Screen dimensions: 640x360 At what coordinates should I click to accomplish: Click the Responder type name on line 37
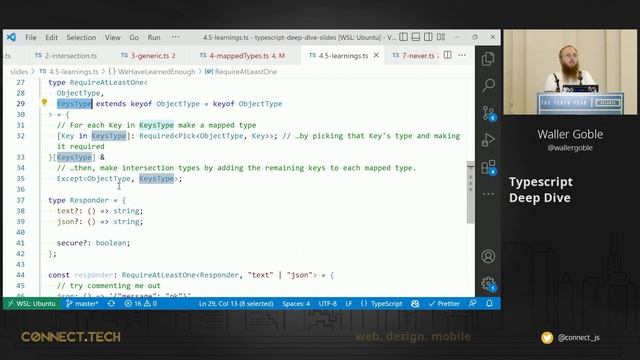pyautogui.click(x=89, y=200)
